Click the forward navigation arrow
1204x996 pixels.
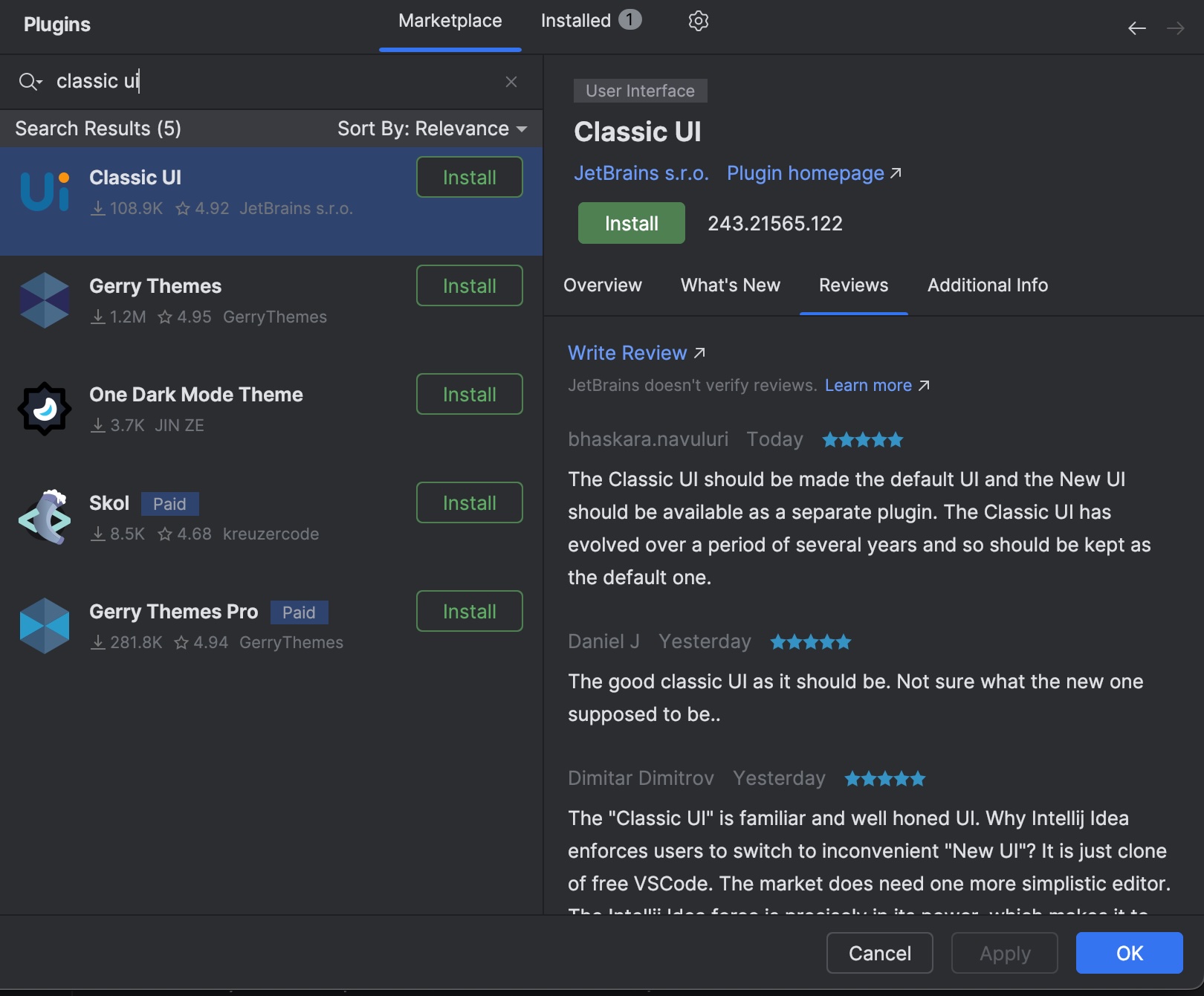1177,28
